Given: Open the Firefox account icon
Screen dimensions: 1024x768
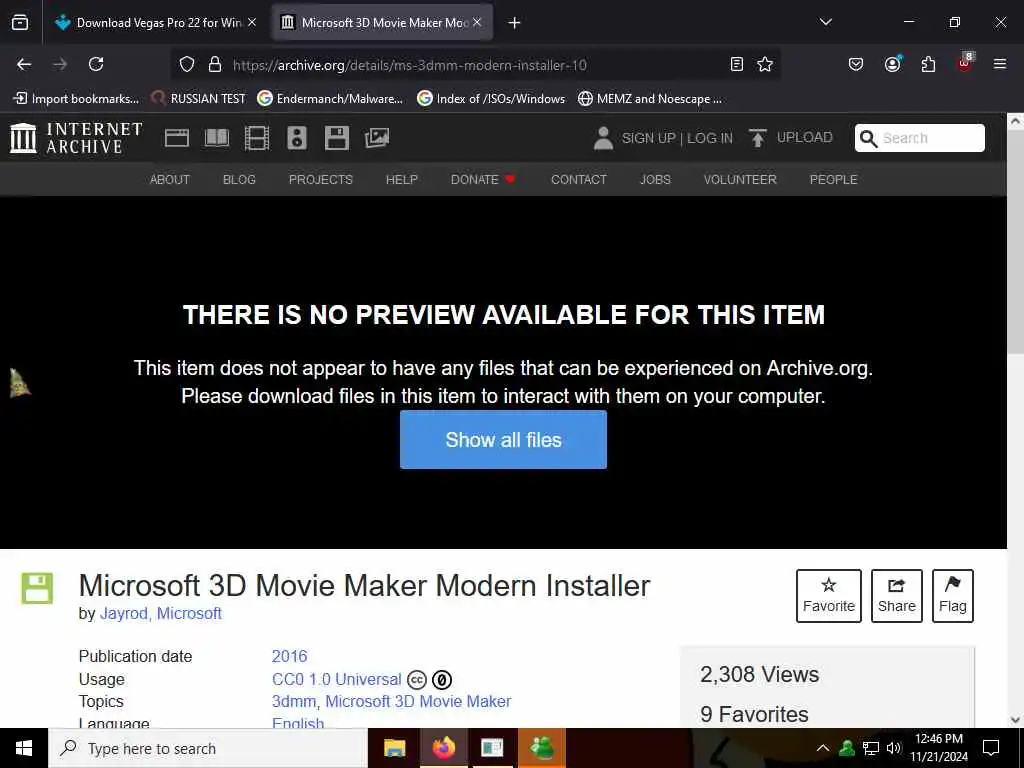Looking at the screenshot, I should click(x=892, y=64).
